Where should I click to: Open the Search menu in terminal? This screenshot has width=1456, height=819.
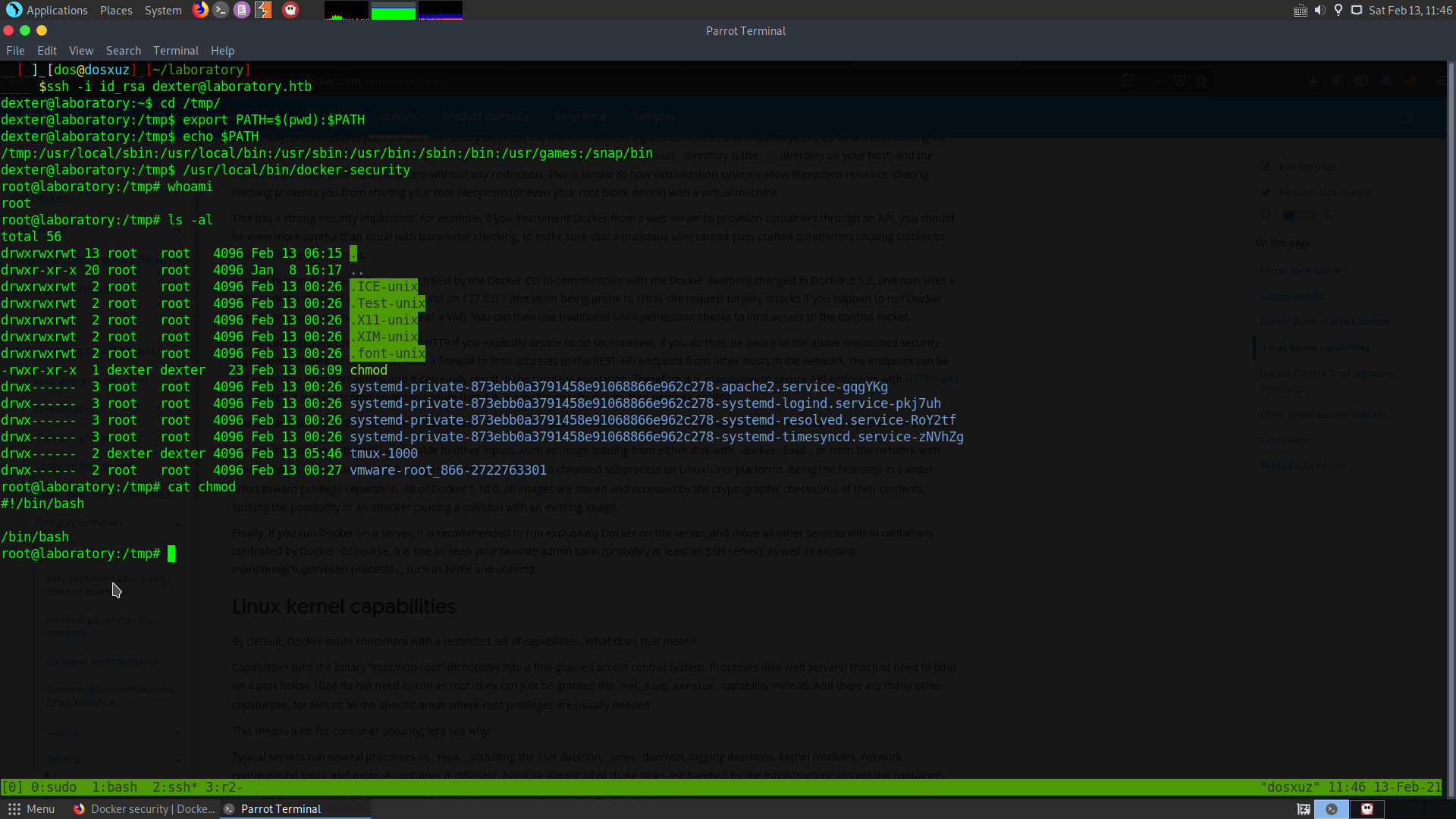click(123, 51)
